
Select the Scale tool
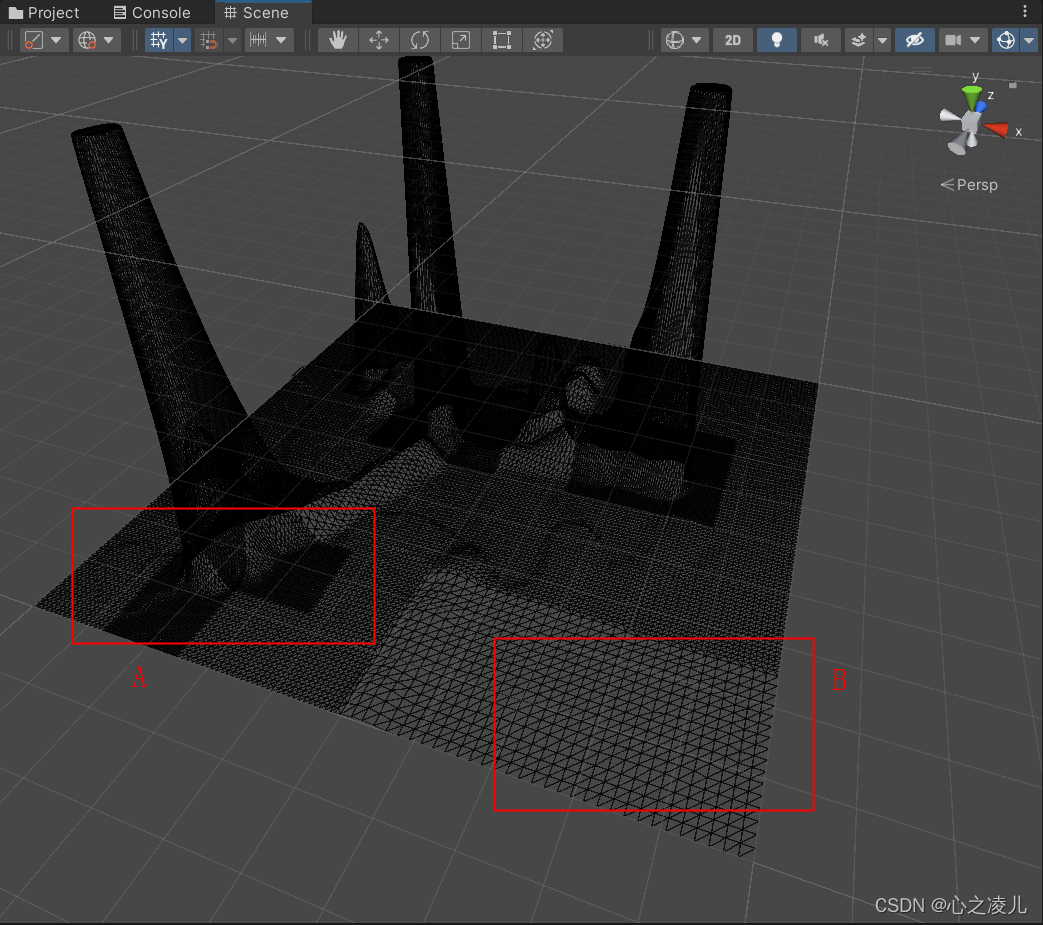(x=461, y=41)
